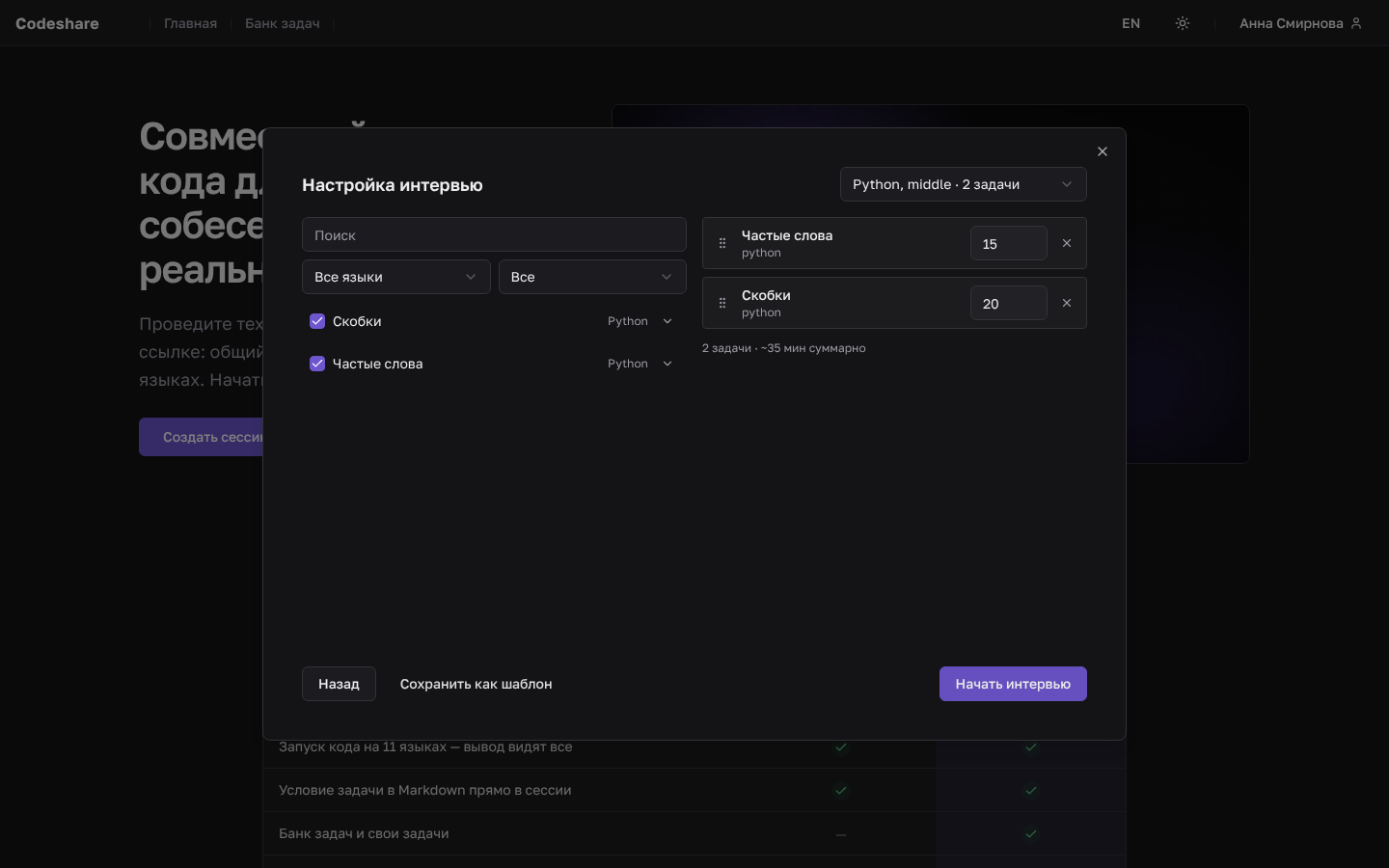This screenshot has width=1389, height=868.
Task: Click the Назад button
Action: point(339,684)
